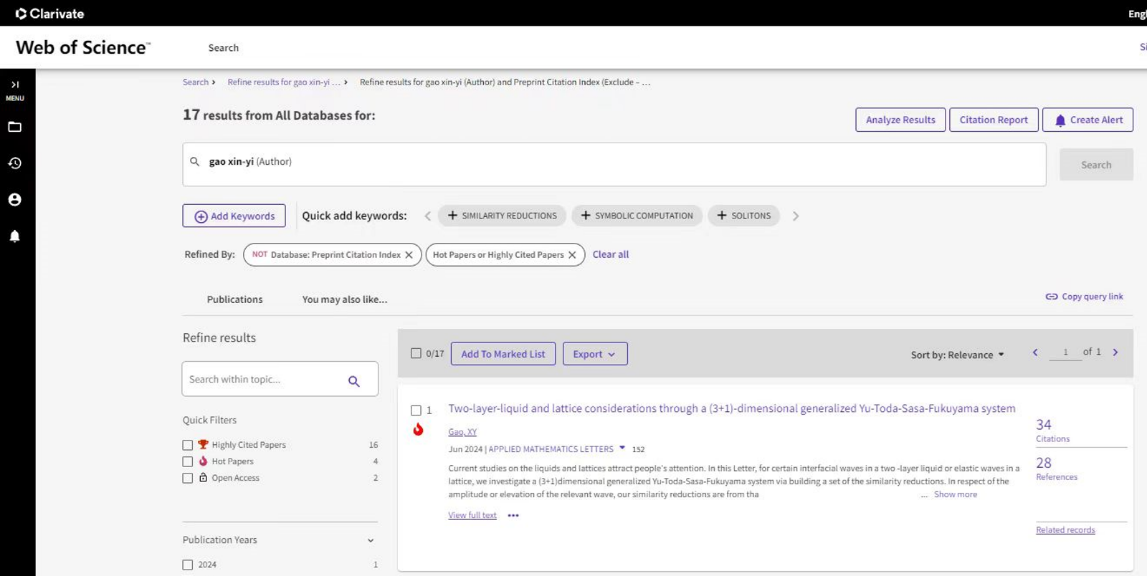Screen dimensions: 1147x576
Task: Type in the Search within topic field
Action: point(262,380)
